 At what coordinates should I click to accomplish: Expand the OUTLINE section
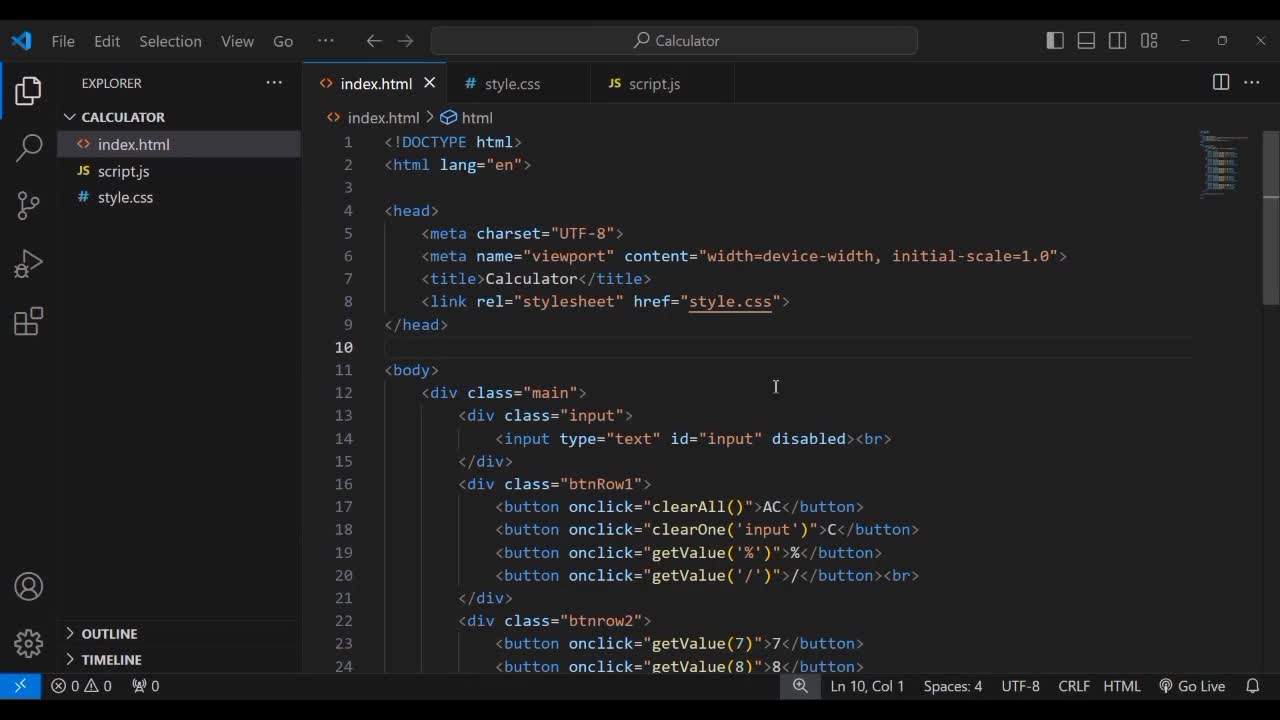point(109,634)
